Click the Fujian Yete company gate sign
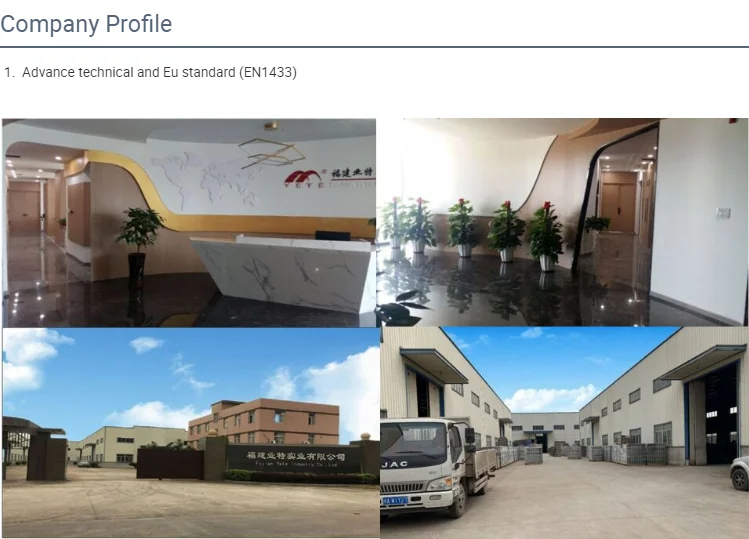The width and height of the screenshot is (749, 539). (296, 459)
